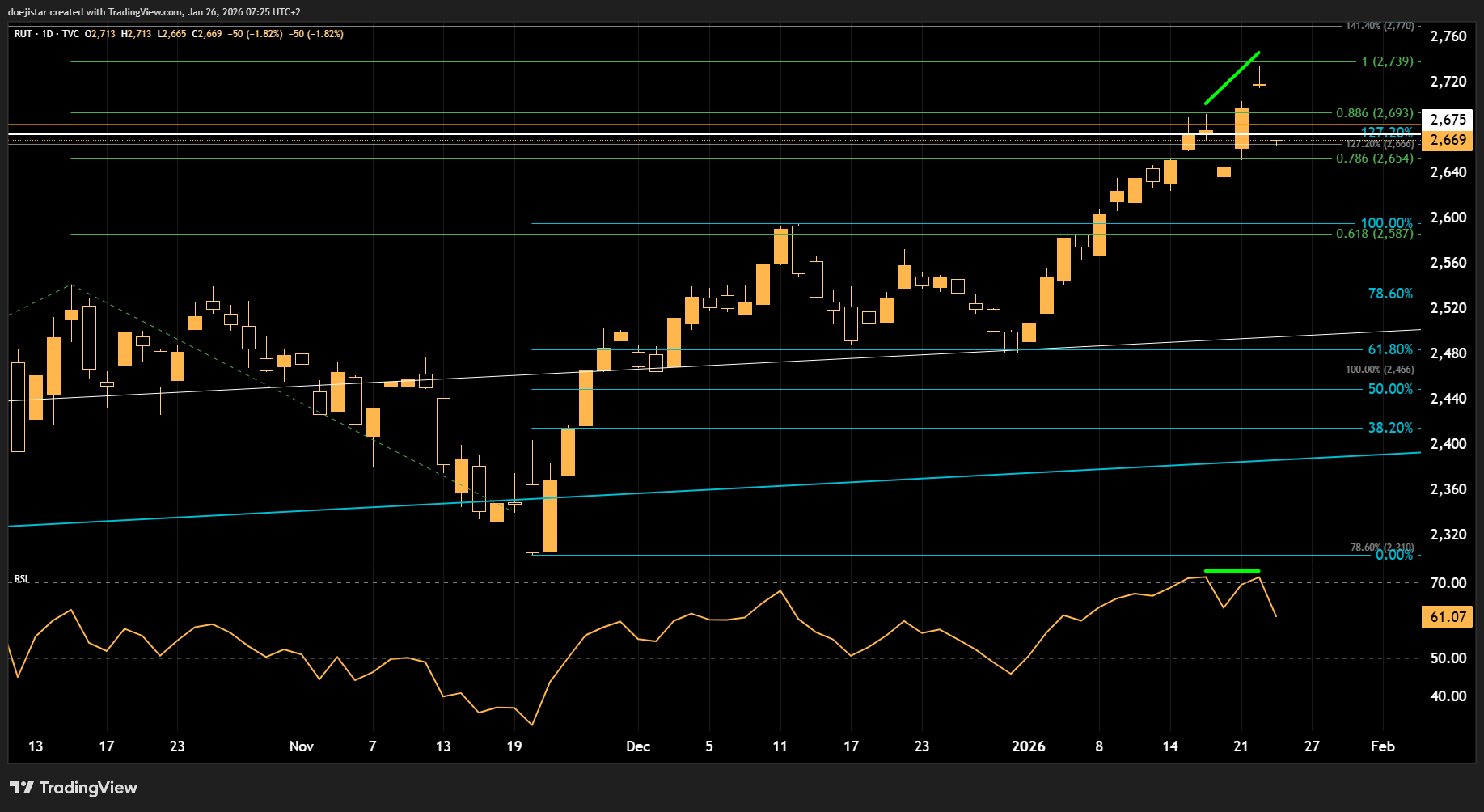
Task: Select the orange 2,669 current price tag
Action: click(x=1447, y=140)
